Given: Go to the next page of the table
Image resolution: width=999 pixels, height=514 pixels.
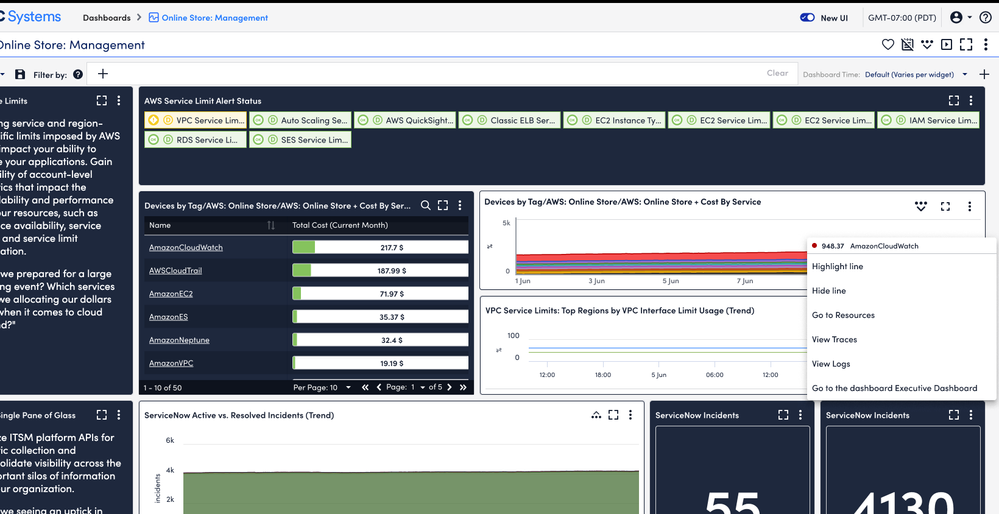Looking at the screenshot, I should [x=449, y=387].
